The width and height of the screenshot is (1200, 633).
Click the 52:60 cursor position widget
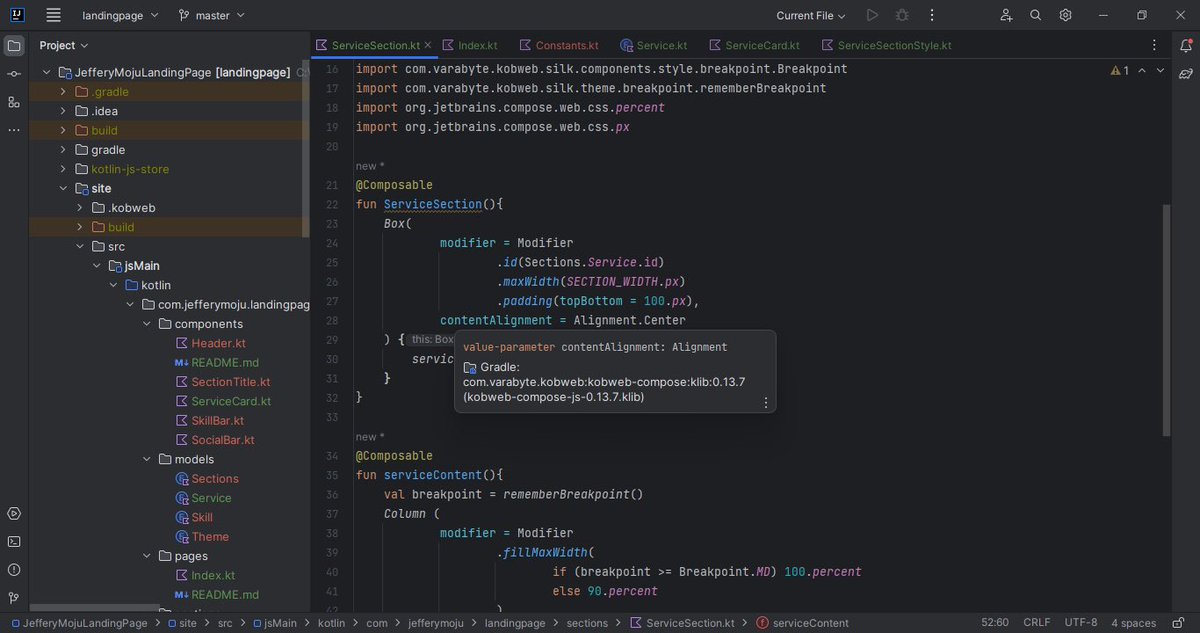pos(995,623)
